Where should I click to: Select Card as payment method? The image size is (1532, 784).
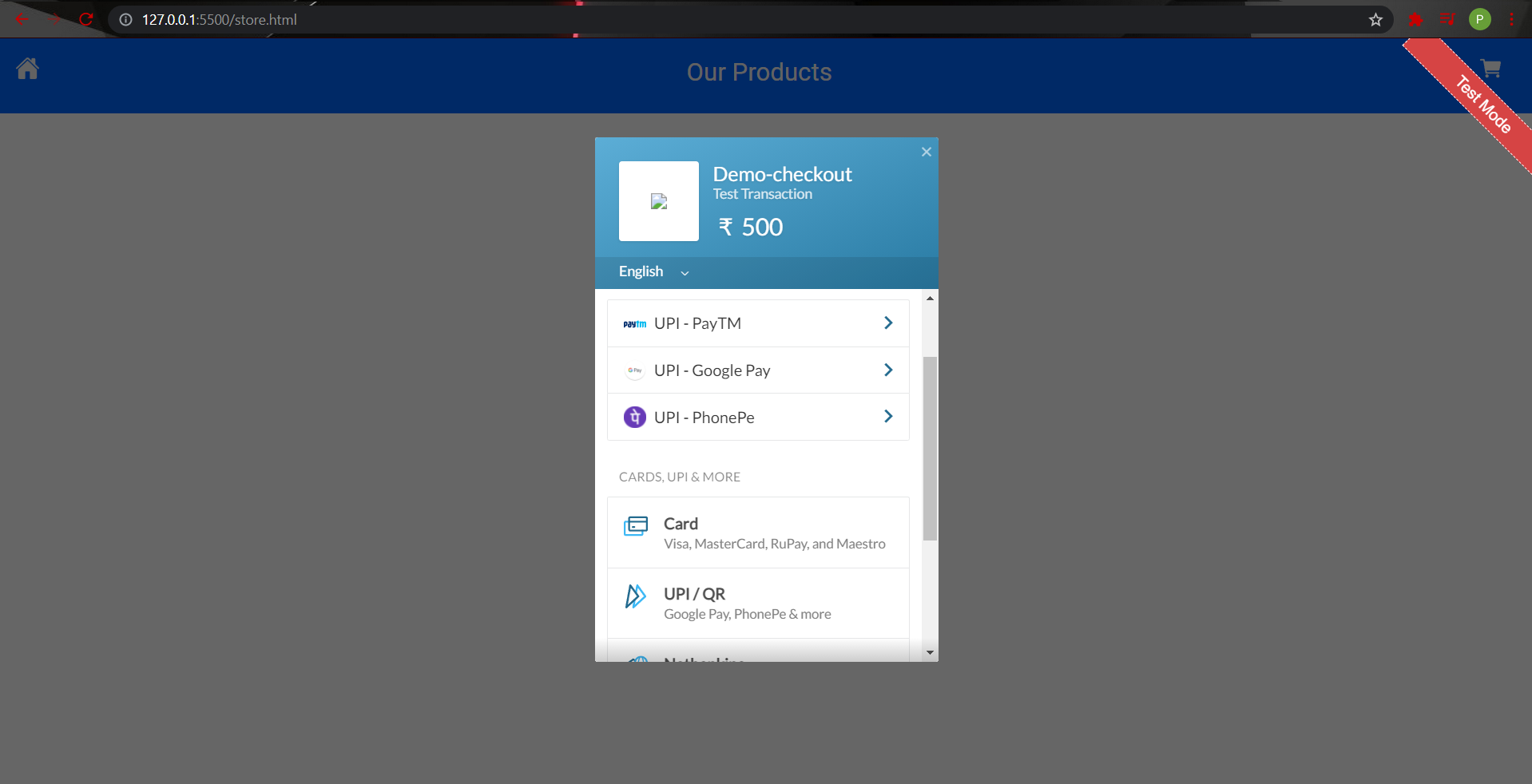[x=757, y=532]
